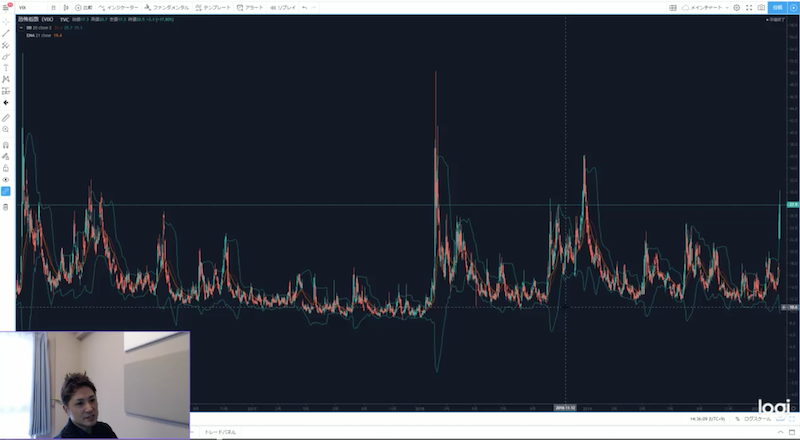Screen dimensions: 800x440
Task: Pick the ruler measure tool
Action: tap(6, 117)
